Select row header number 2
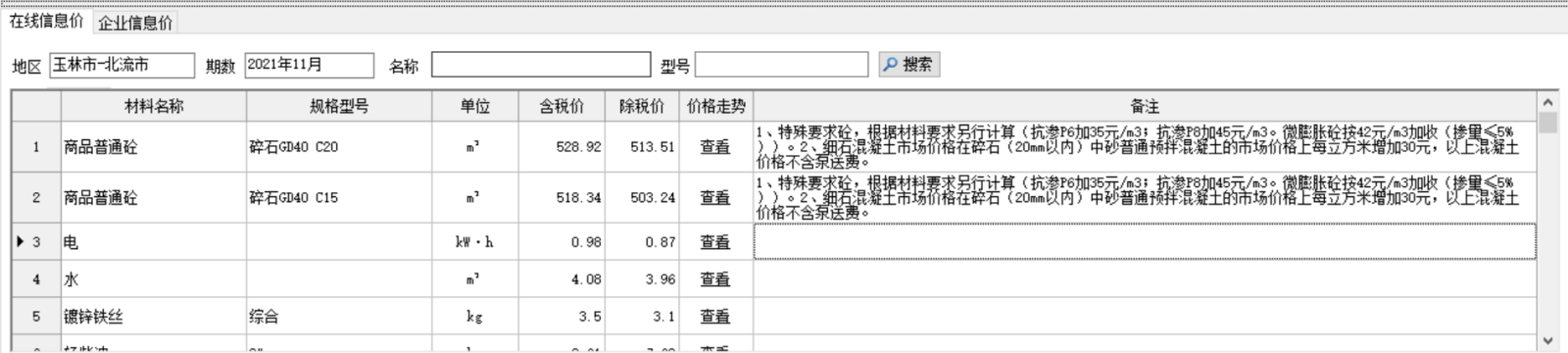This screenshot has width=1568, height=353. (x=36, y=198)
